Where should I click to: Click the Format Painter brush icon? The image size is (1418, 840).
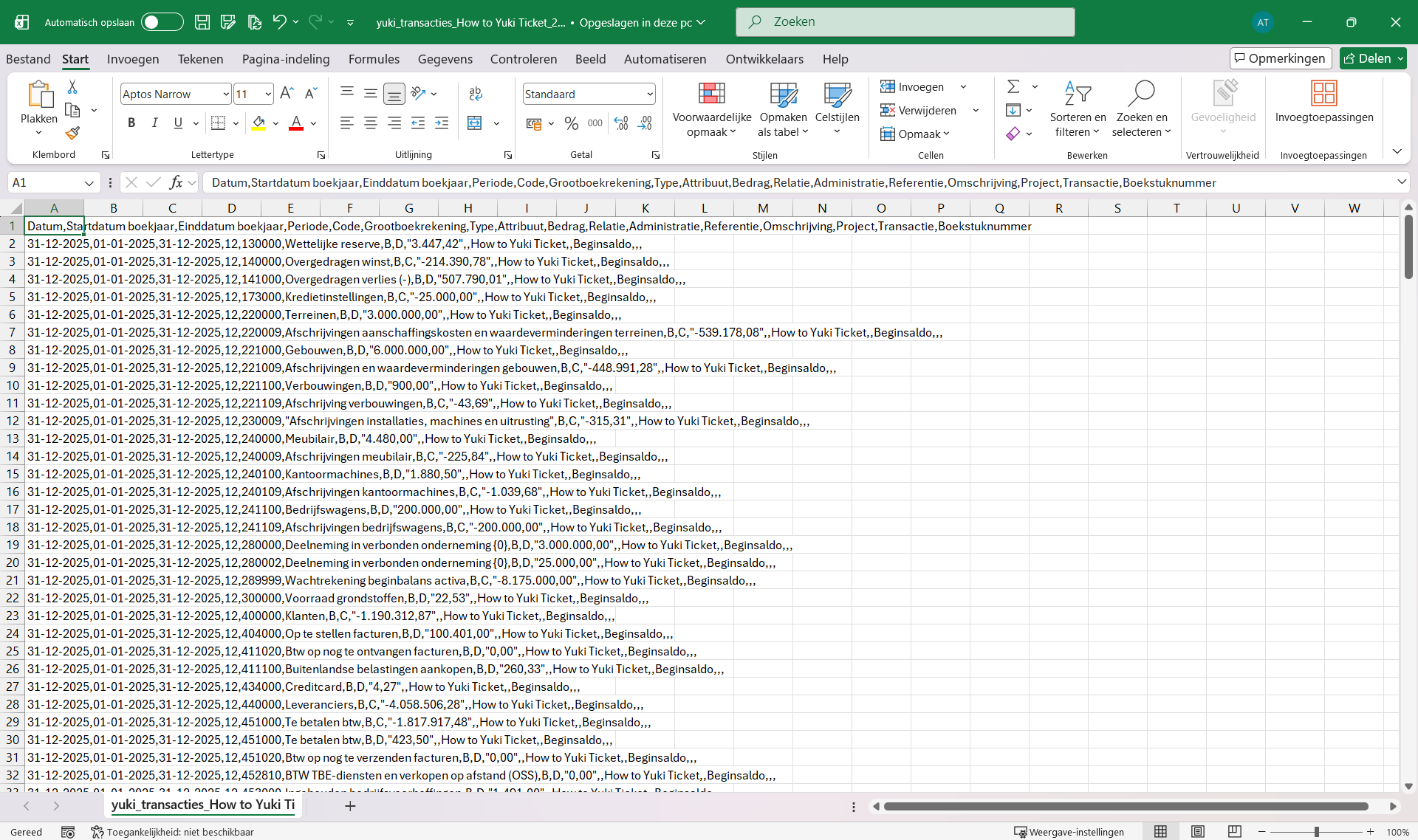[x=72, y=134]
